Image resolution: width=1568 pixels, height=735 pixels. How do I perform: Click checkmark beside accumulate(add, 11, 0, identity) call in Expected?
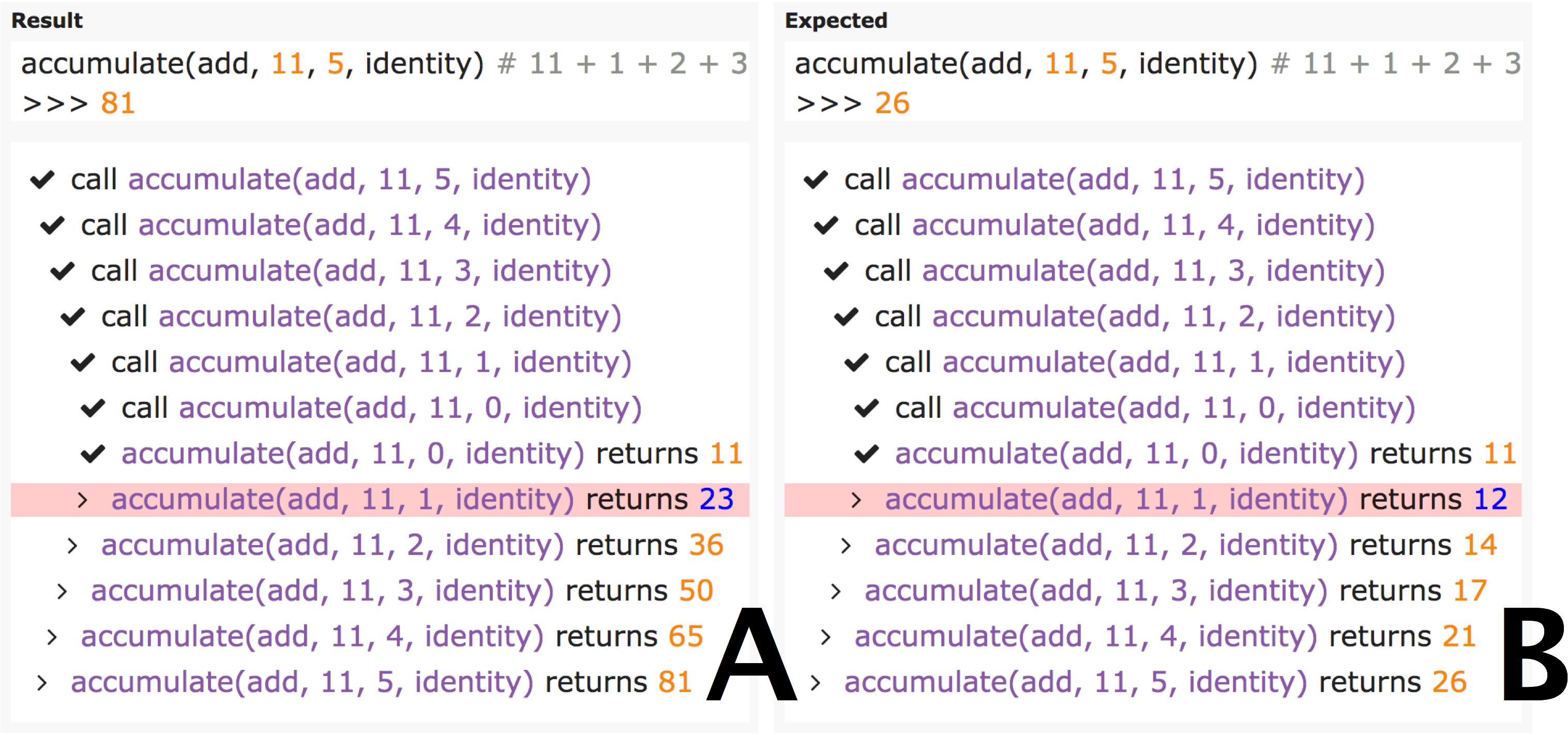(866, 408)
